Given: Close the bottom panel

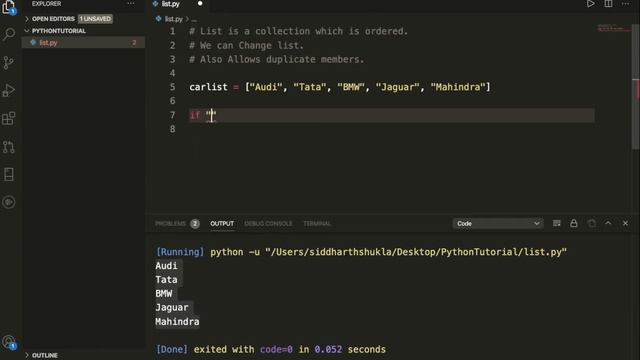Looking at the screenshot, I should click(x=625, y=223).
